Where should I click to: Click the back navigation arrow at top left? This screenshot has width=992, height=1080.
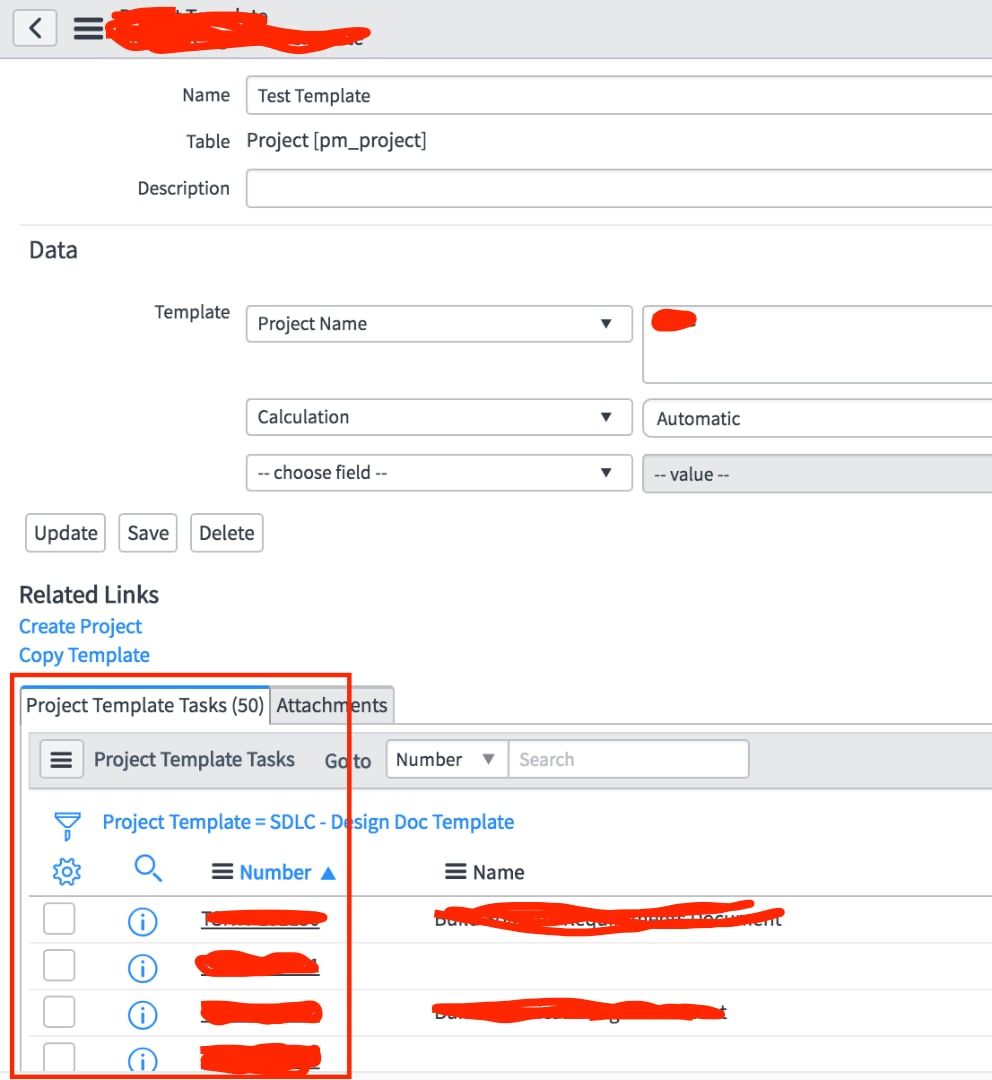(x=34, y=27)
